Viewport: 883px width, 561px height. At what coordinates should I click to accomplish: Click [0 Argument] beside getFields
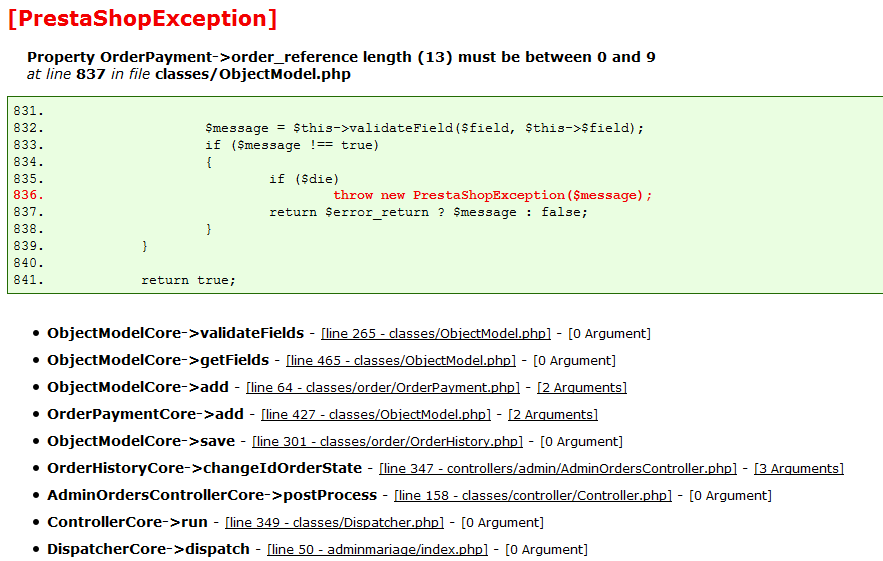coord(574,360)
